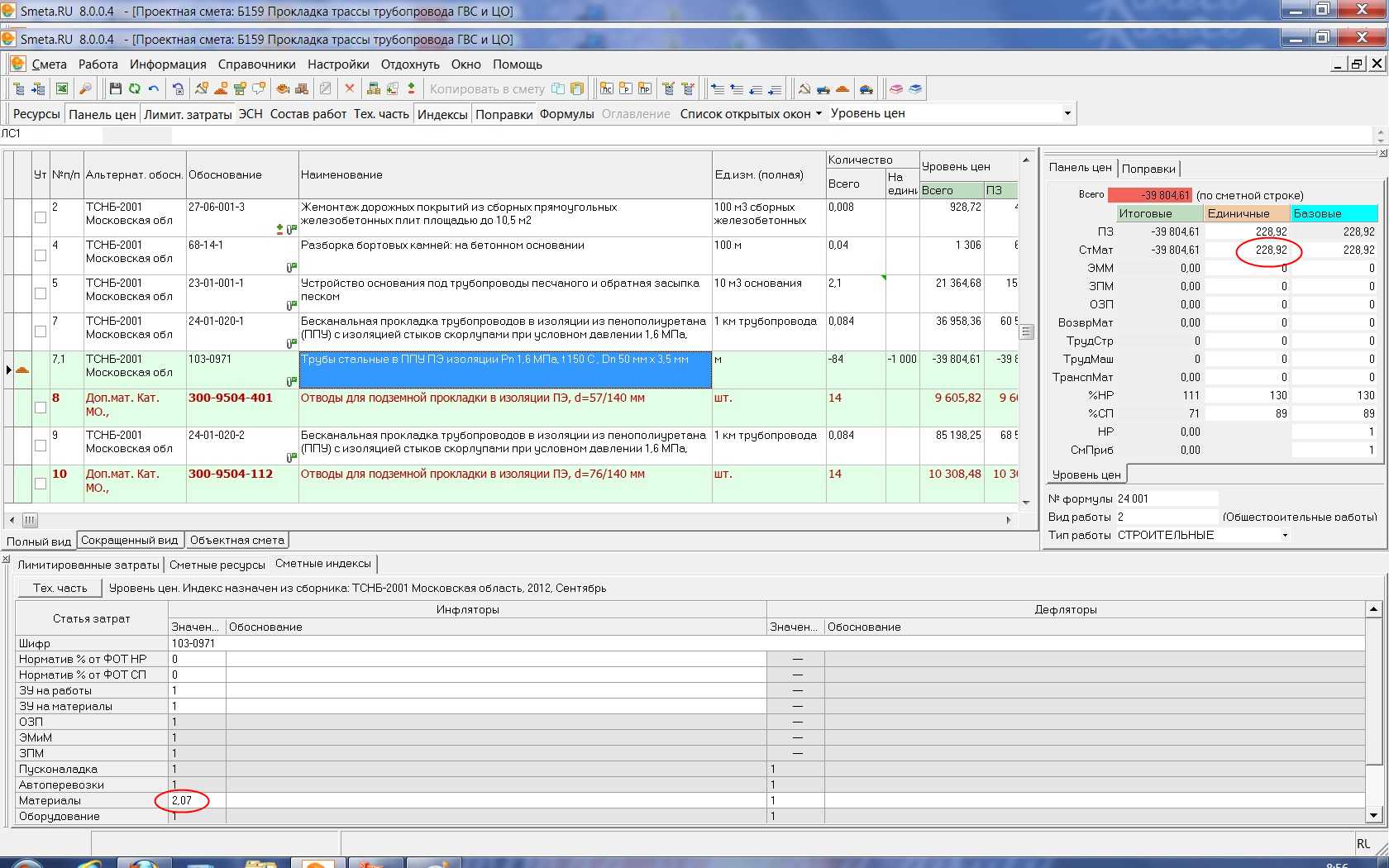Expand the Тип работы СТРОИТЕЛЬНЫЕ dropdown
Viewport: 1389px width, 868px height.
click(1285, 536)
